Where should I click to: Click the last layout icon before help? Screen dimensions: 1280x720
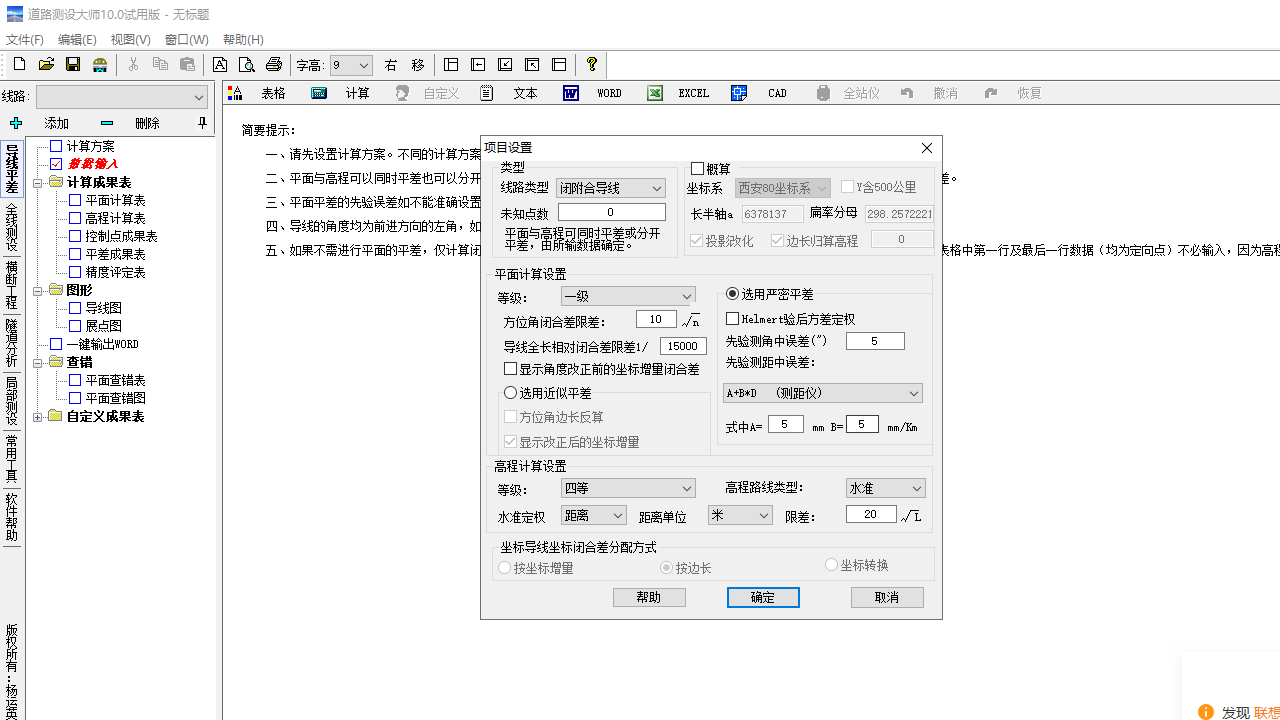(x=559, y=65)
